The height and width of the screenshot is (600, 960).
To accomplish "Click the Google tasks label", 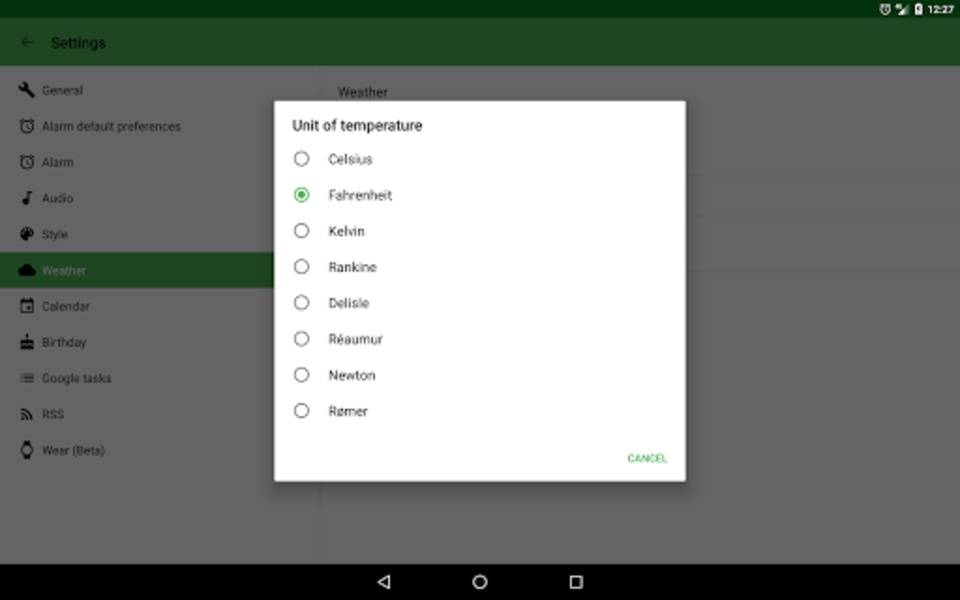I will 77,378.
